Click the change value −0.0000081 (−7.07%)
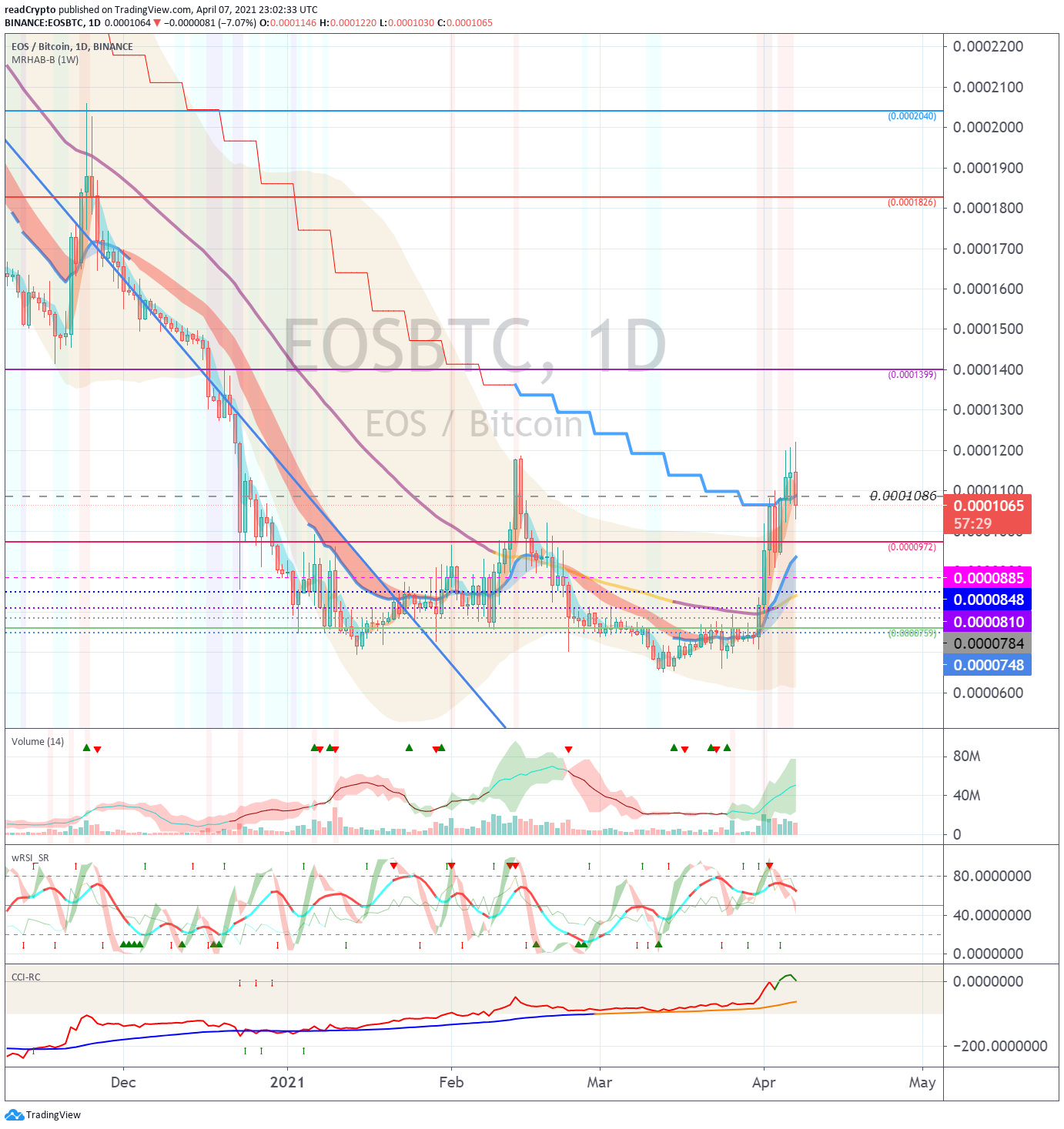1064x1129 pixels. click(210, 23)
